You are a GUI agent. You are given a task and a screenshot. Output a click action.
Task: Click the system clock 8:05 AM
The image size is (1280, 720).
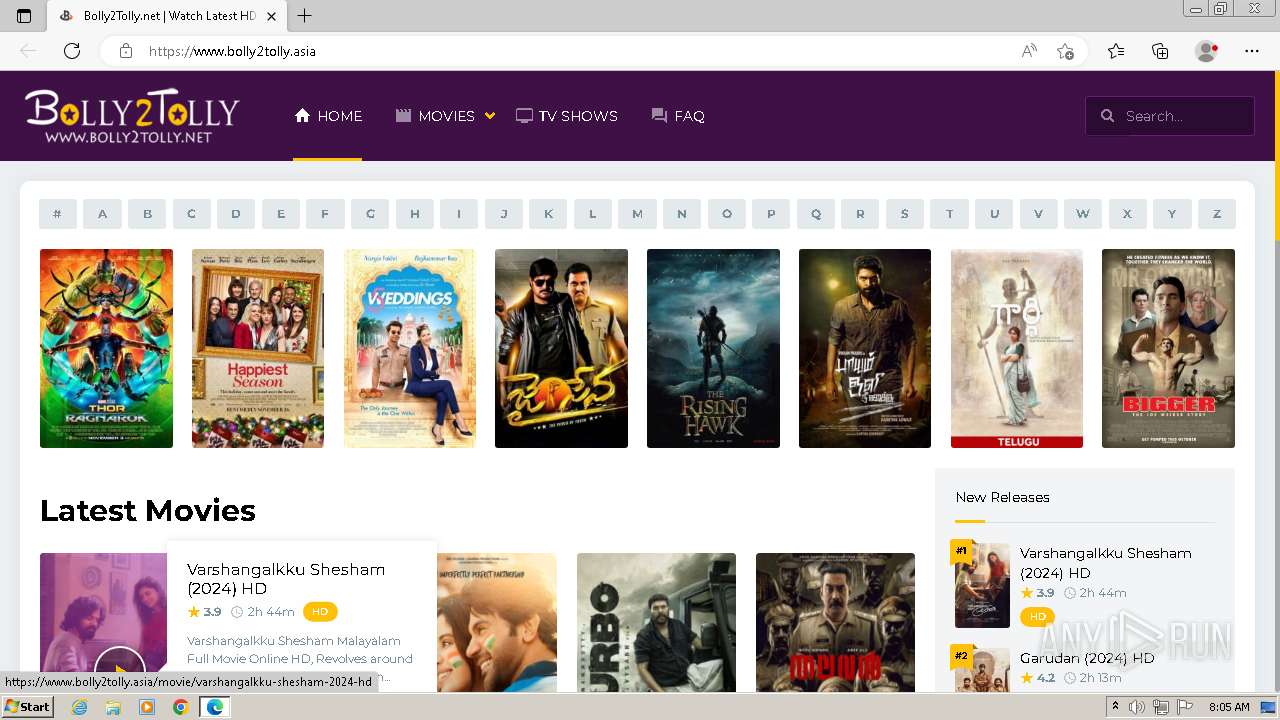tap(1229, 707)
